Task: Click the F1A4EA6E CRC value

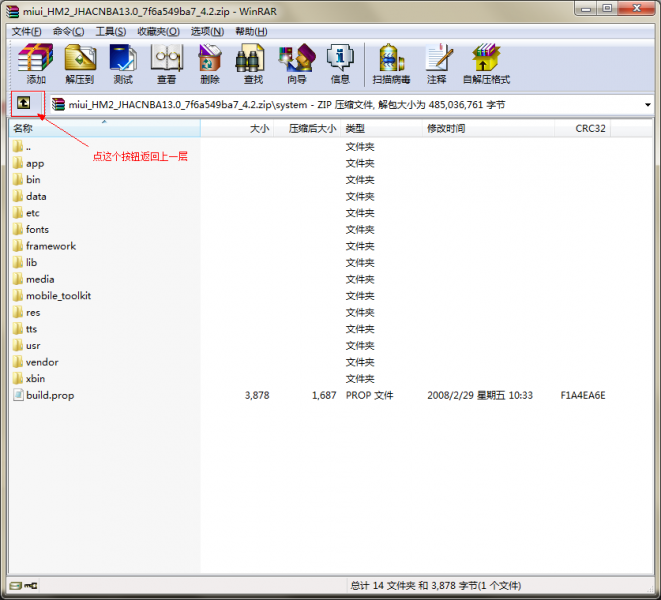Action: click(x=583, y=395)
